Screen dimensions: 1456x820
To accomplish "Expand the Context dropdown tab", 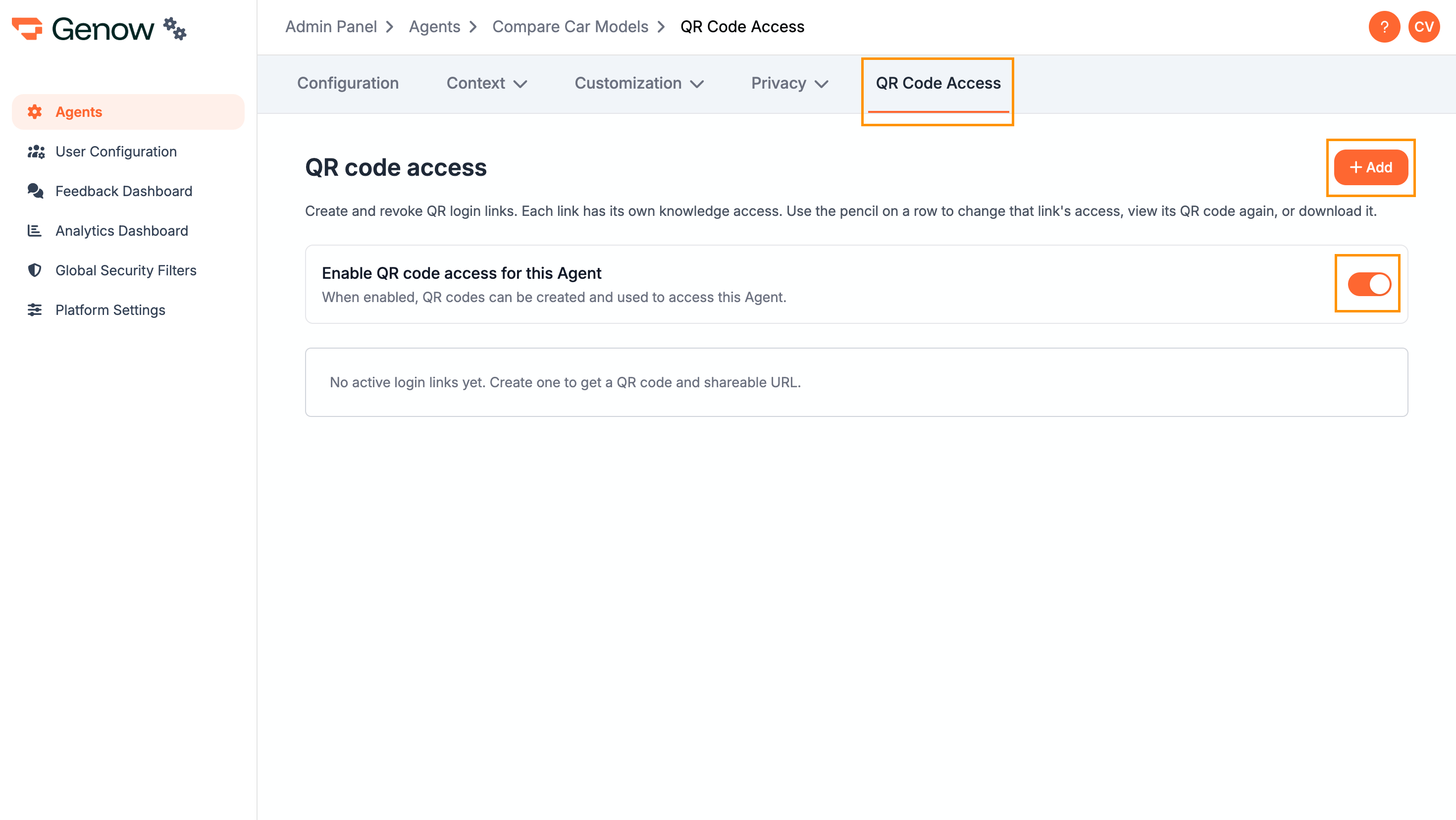I will [487, 84].
